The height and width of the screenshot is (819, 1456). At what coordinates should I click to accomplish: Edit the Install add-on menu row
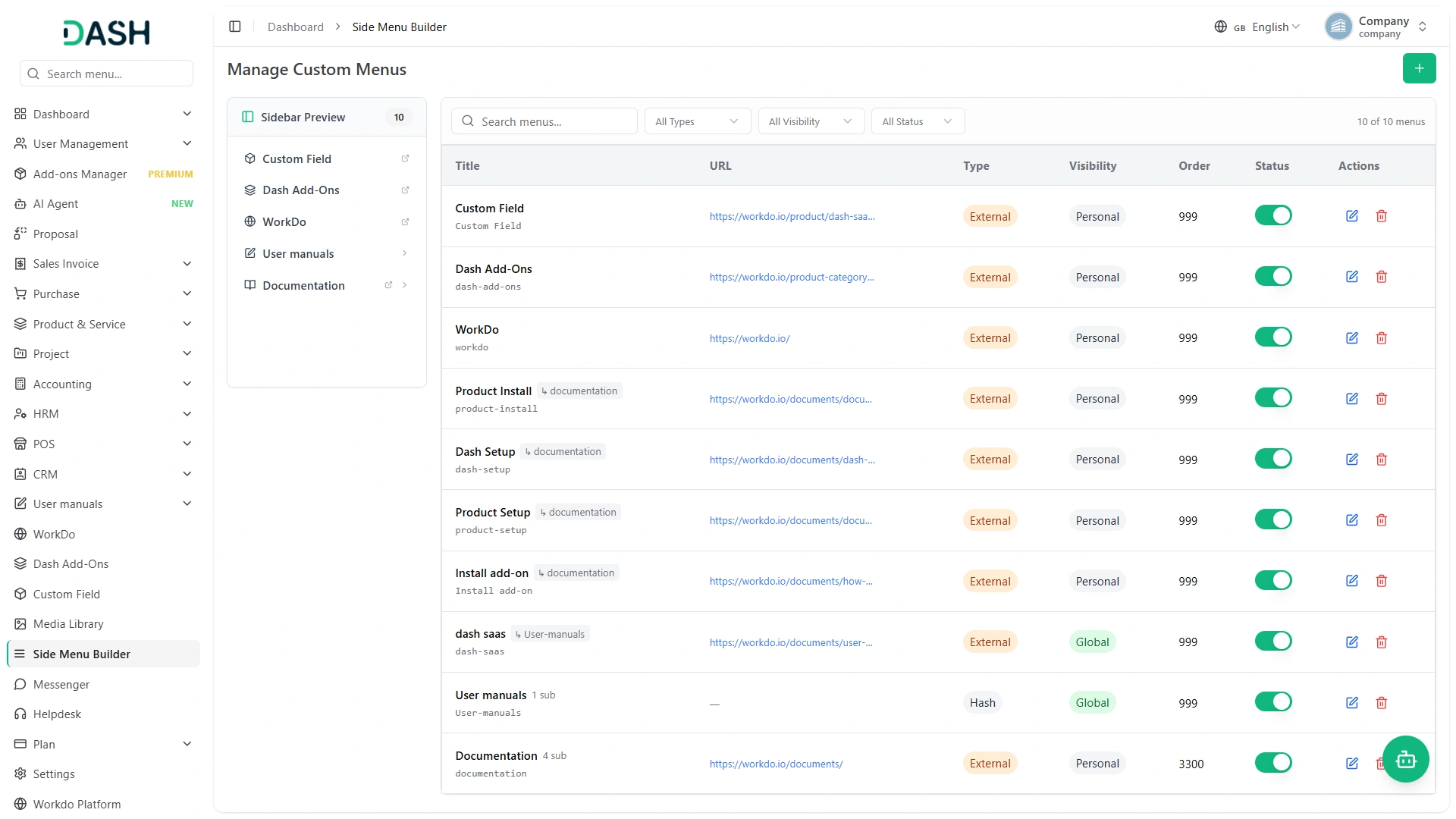tap(1352, 581)
